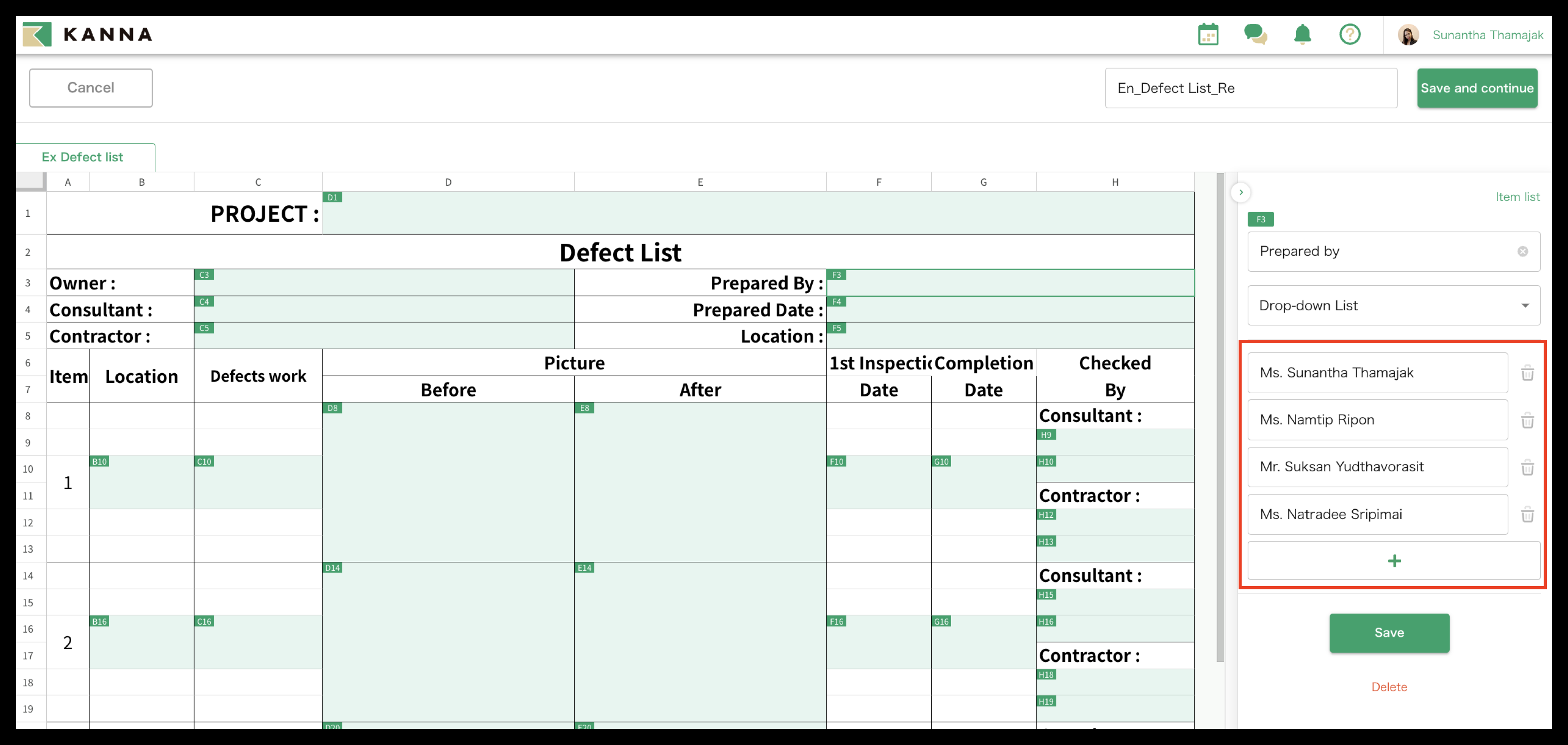Delete the Ms. Namtip Ripon option
The width and height of the screenshot is (1568, 745).
coord(1527,421)
